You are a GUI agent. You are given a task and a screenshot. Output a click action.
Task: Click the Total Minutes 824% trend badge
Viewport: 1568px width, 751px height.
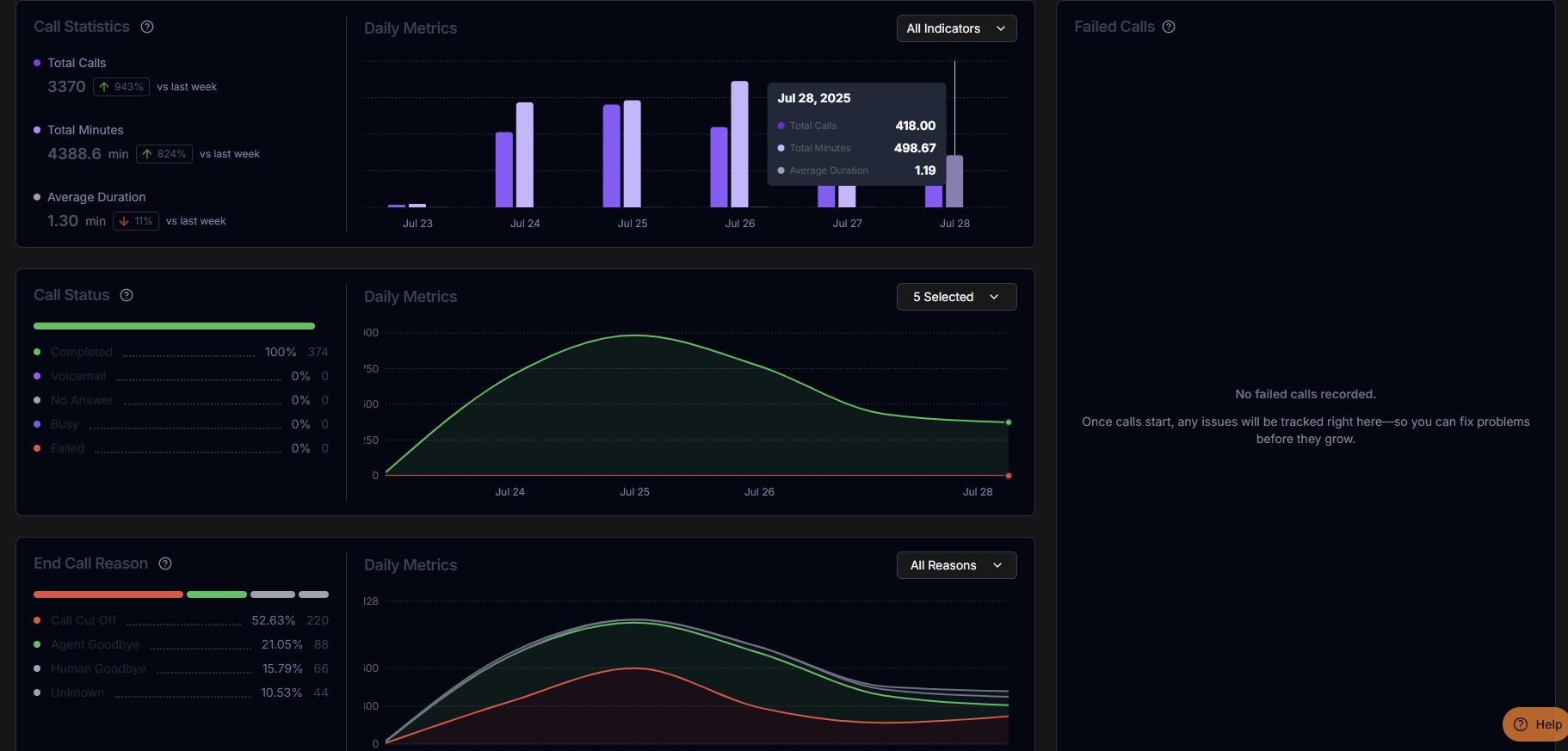(164, 154)
